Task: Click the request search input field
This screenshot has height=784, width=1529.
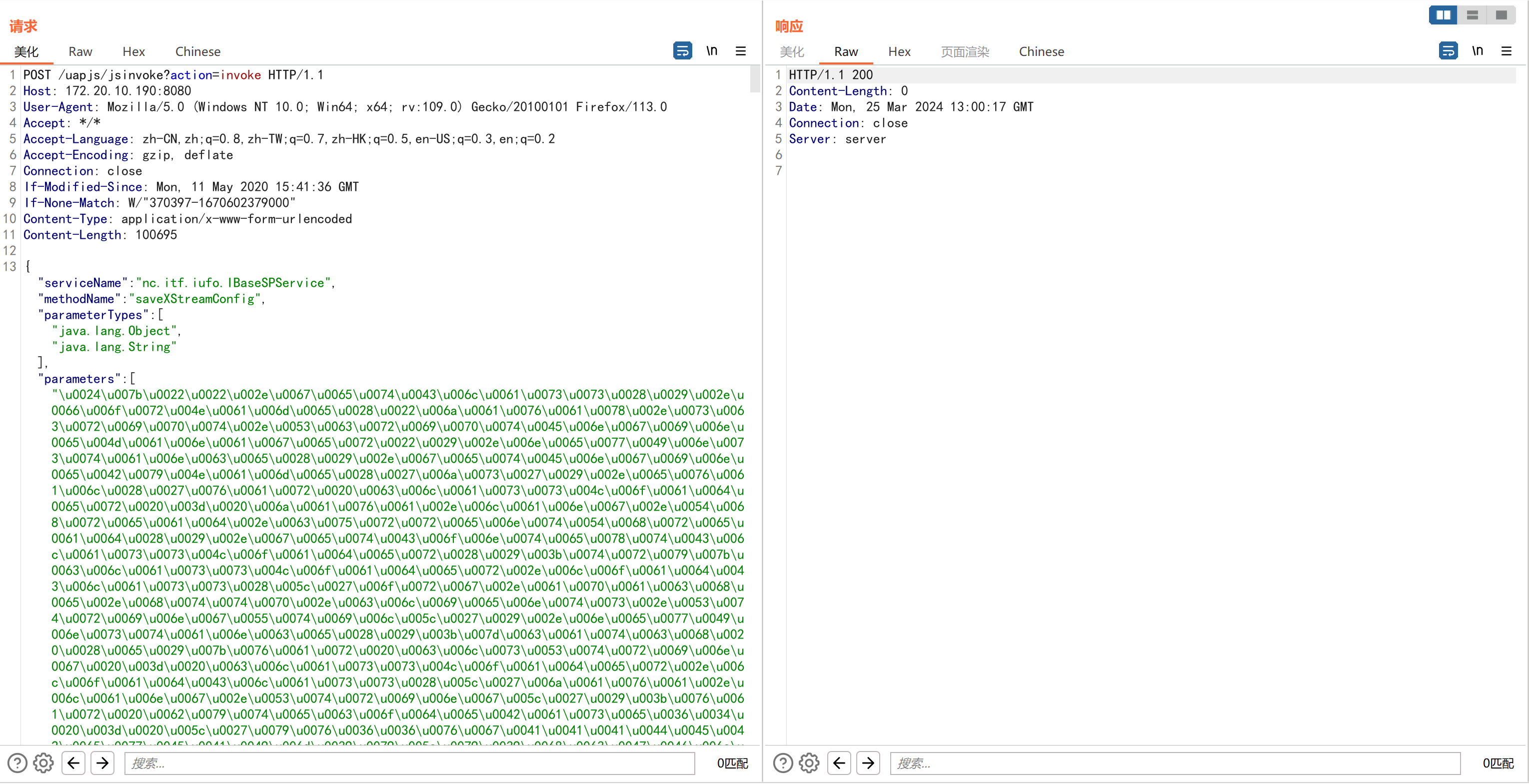Action: point(409,763)
